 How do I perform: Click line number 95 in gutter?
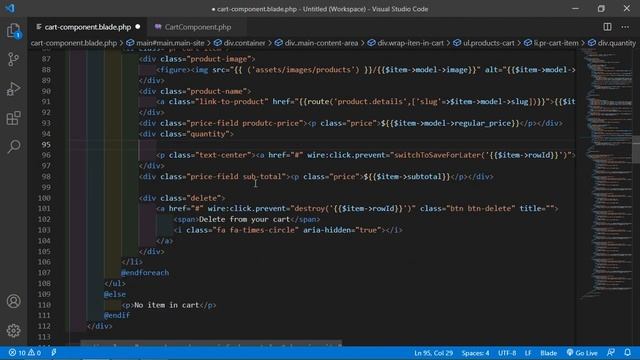pyautogui.click(x=46, y=144)
